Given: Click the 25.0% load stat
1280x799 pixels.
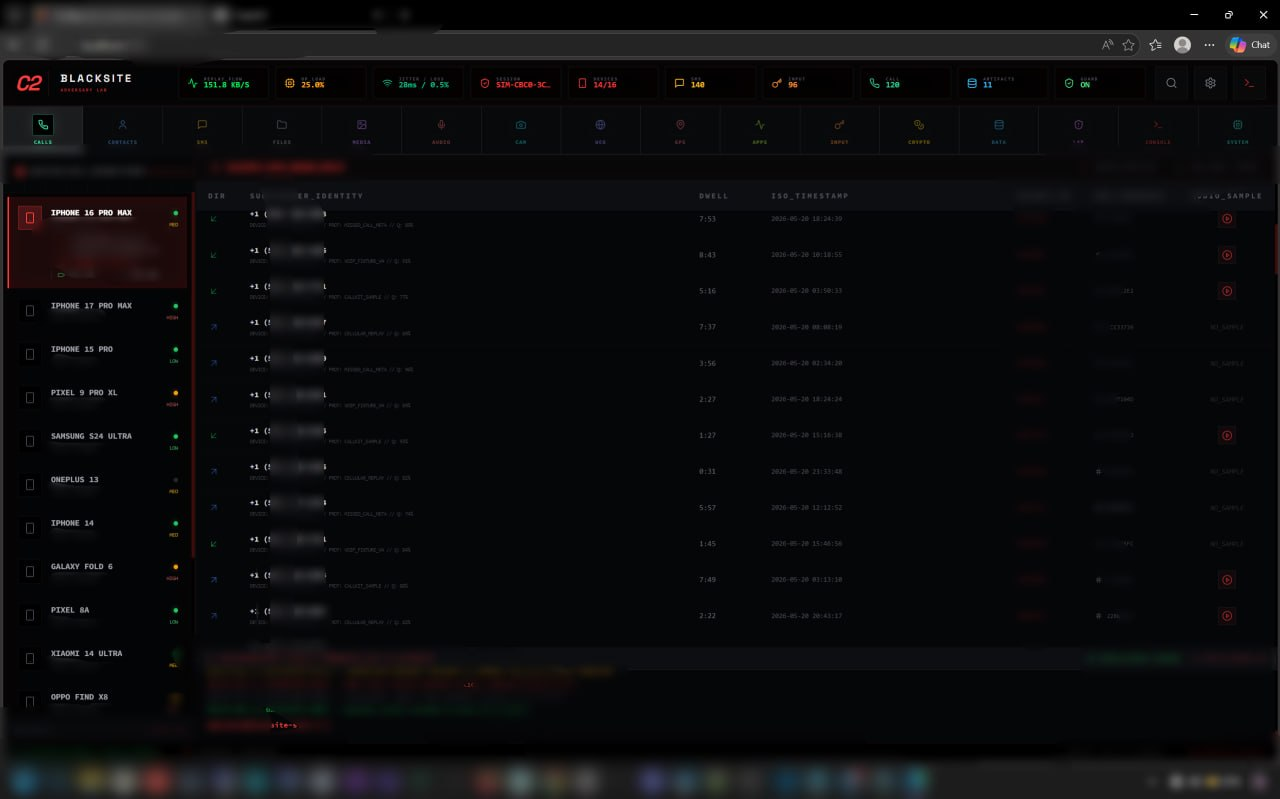Looking at the screenshot, I should point(321,83).
